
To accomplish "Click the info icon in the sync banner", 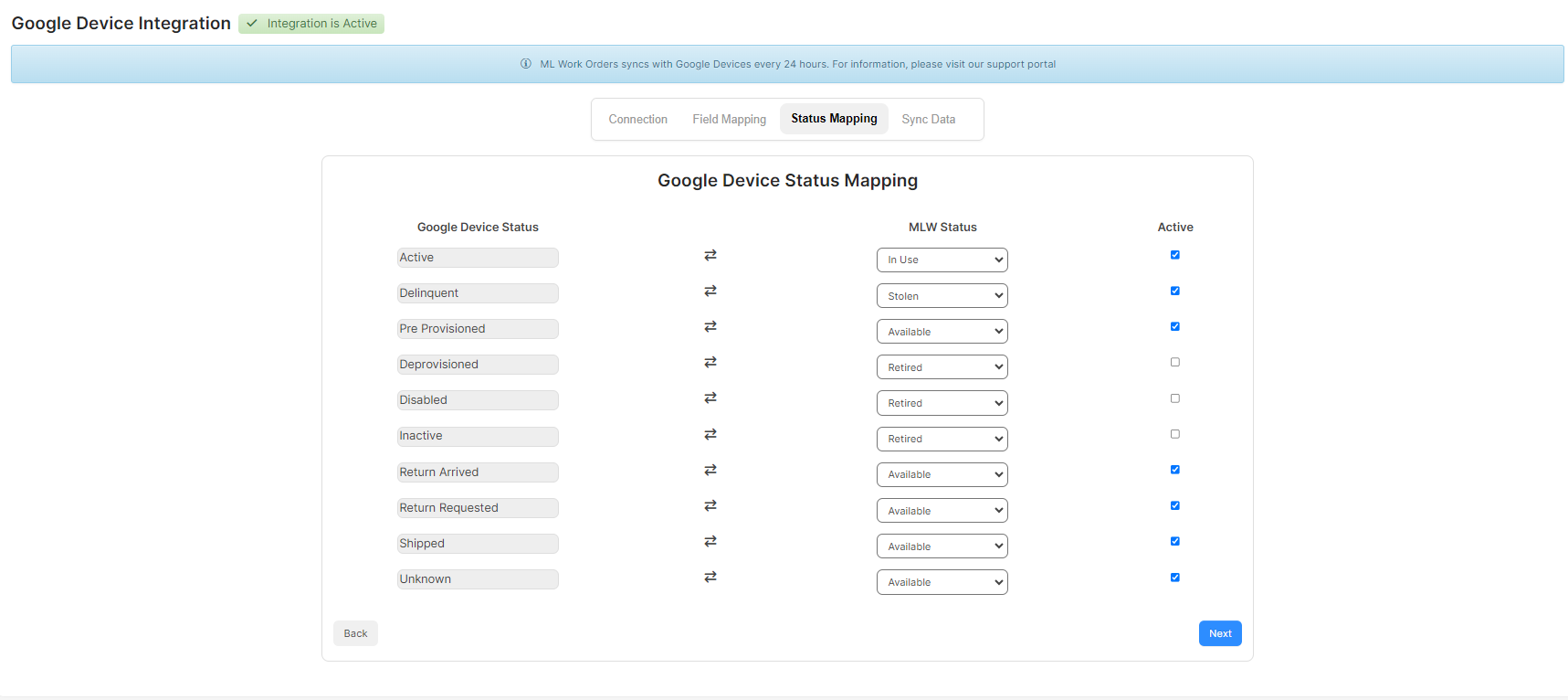I will pos(526,64).
